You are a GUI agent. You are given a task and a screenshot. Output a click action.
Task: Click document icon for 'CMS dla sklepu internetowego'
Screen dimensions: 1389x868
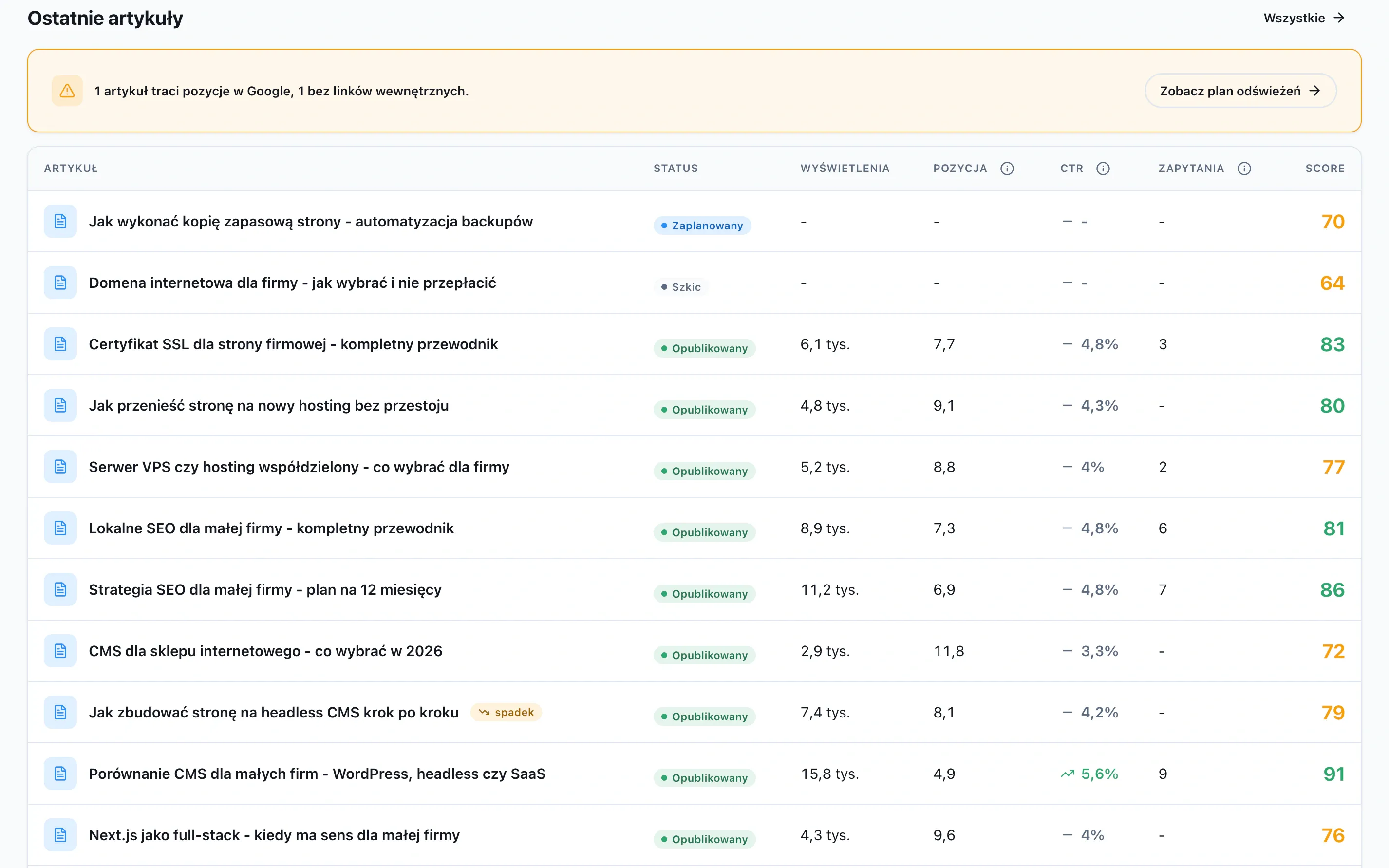(60, 651)
